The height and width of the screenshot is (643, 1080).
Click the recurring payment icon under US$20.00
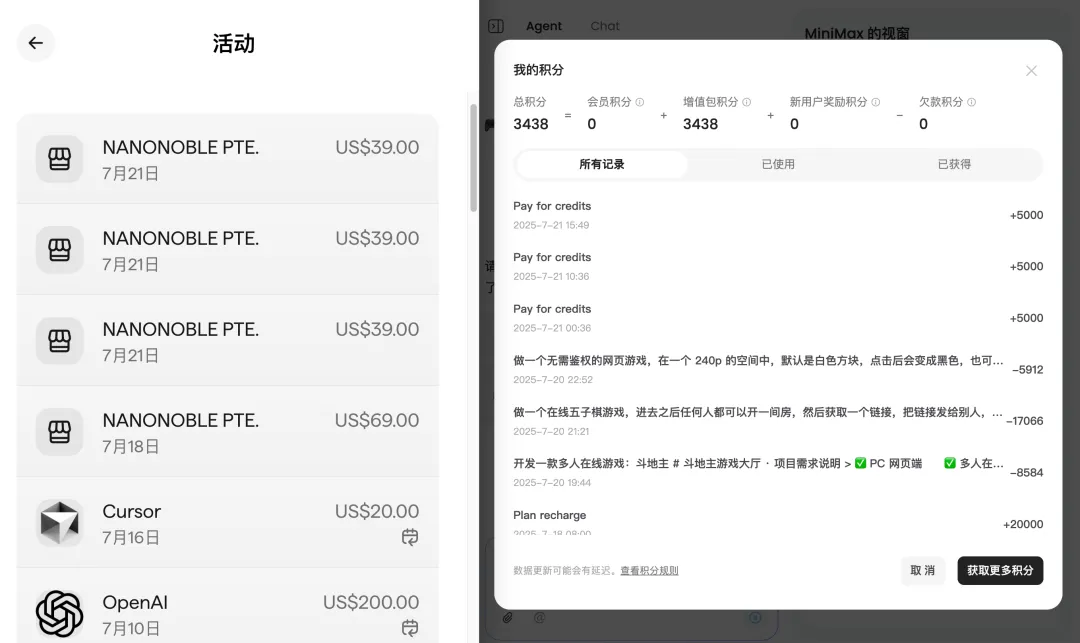(x=410, y=537)
